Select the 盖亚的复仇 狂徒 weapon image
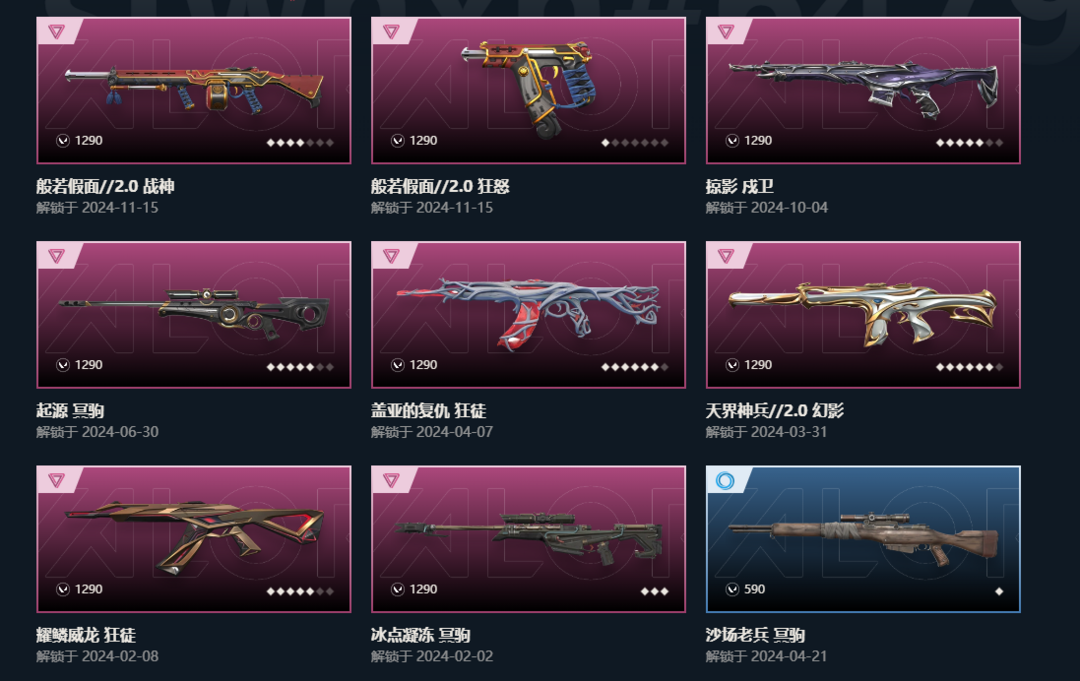Viewport: 1080px width, 681px height. tap(528, 315)
